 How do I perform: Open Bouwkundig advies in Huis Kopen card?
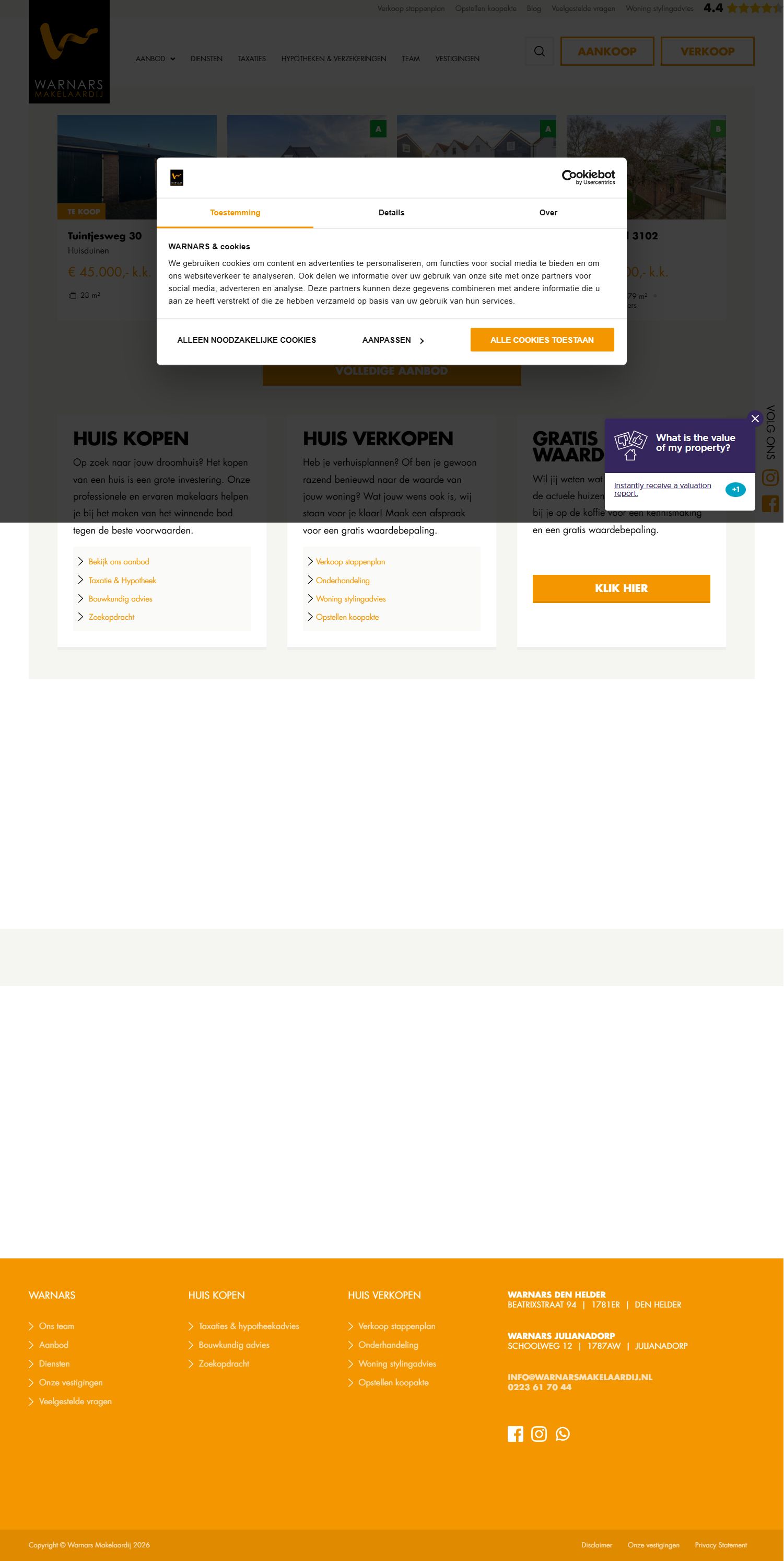coord(121,599)
